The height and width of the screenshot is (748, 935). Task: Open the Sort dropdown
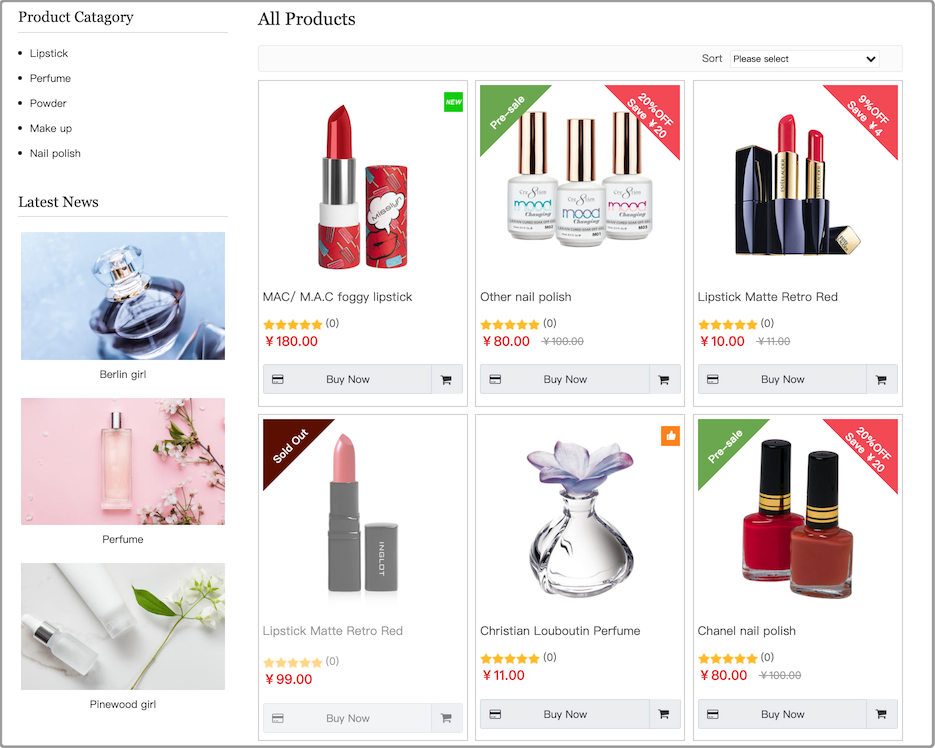pyautogui.click(x=804, y=58)
